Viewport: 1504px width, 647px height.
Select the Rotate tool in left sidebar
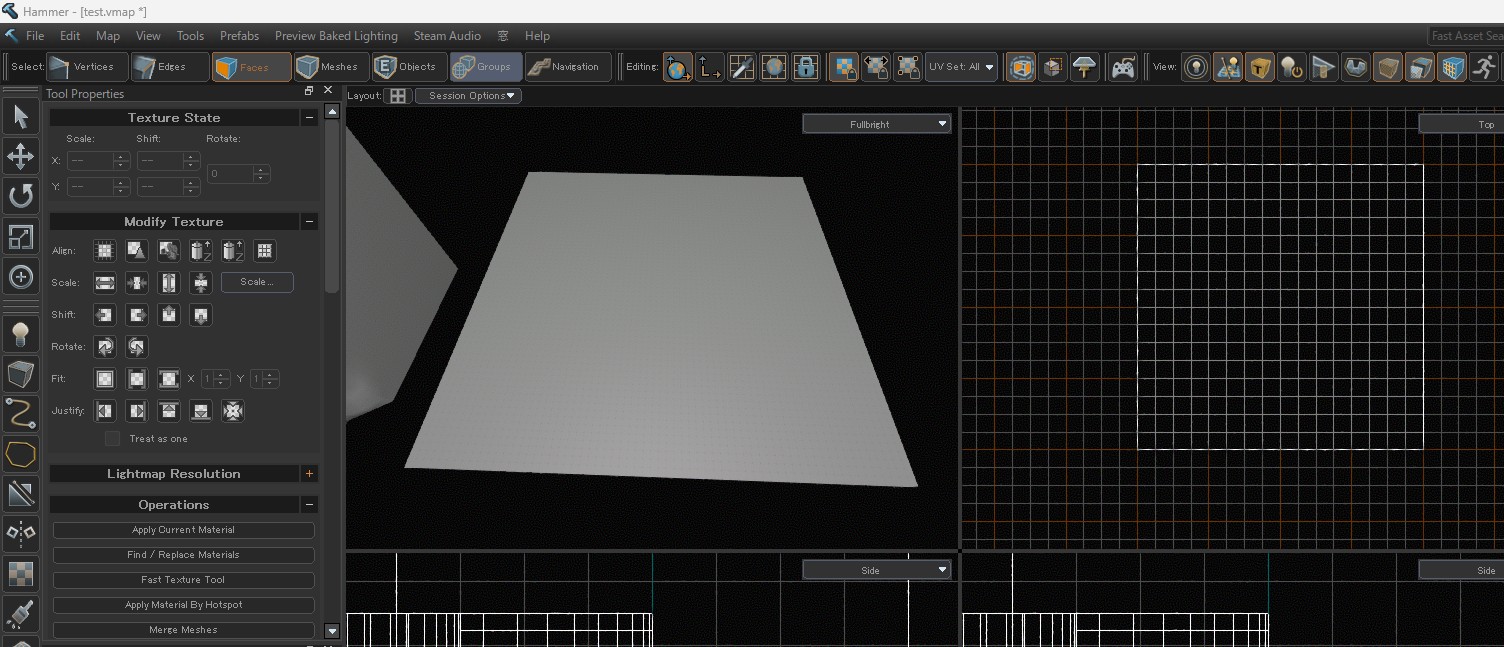pyautogui.click(x=21, y=196)
